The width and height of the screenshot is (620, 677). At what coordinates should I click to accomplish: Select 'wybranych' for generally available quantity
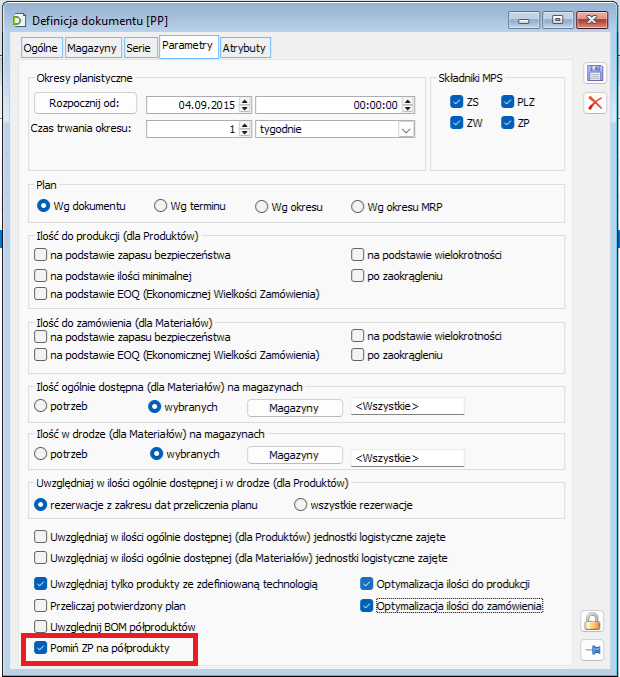[x=155, y=407]
